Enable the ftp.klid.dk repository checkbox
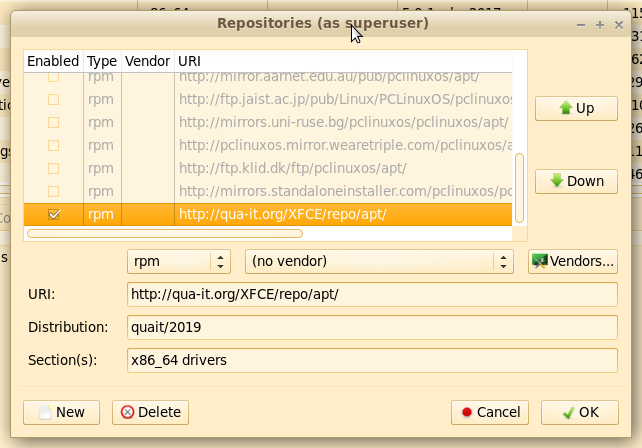Viewport: 642px width, 448px height. coord(54,168)
